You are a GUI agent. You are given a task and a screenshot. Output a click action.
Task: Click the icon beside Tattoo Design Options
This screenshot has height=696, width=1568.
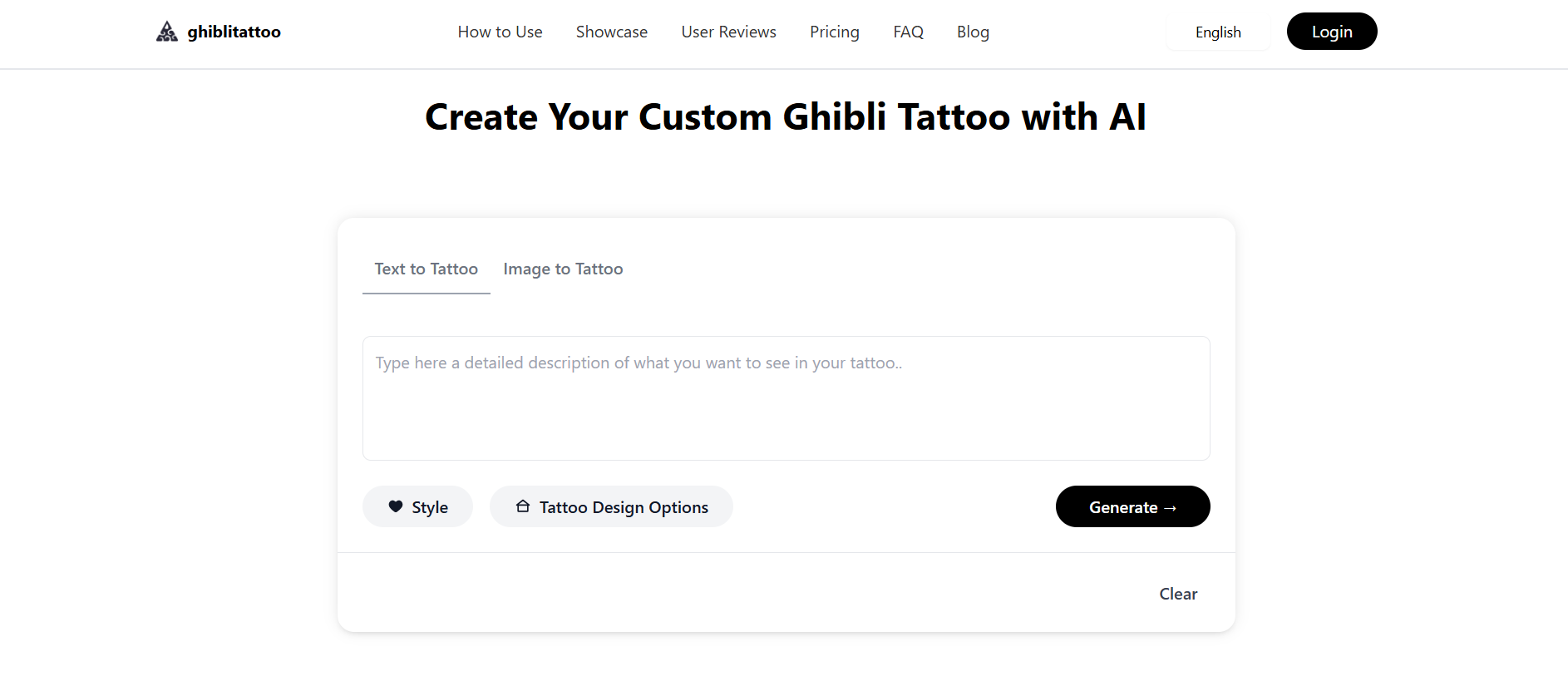click(x=523, y=506)
